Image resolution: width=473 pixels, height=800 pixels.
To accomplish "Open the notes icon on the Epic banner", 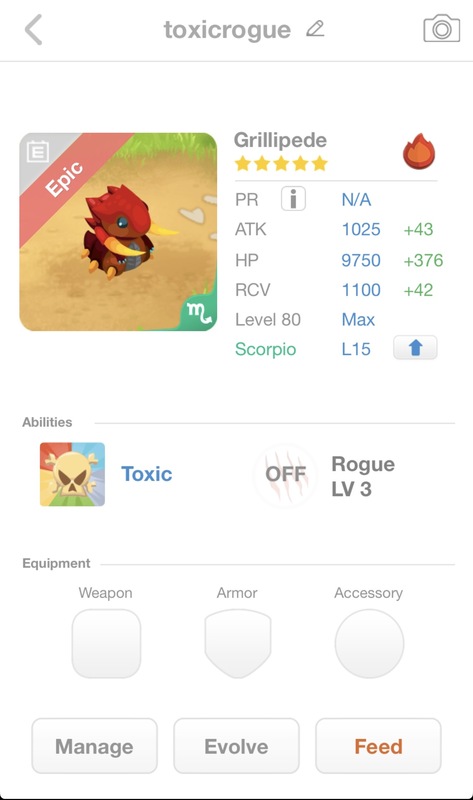I will click(37, 152).
